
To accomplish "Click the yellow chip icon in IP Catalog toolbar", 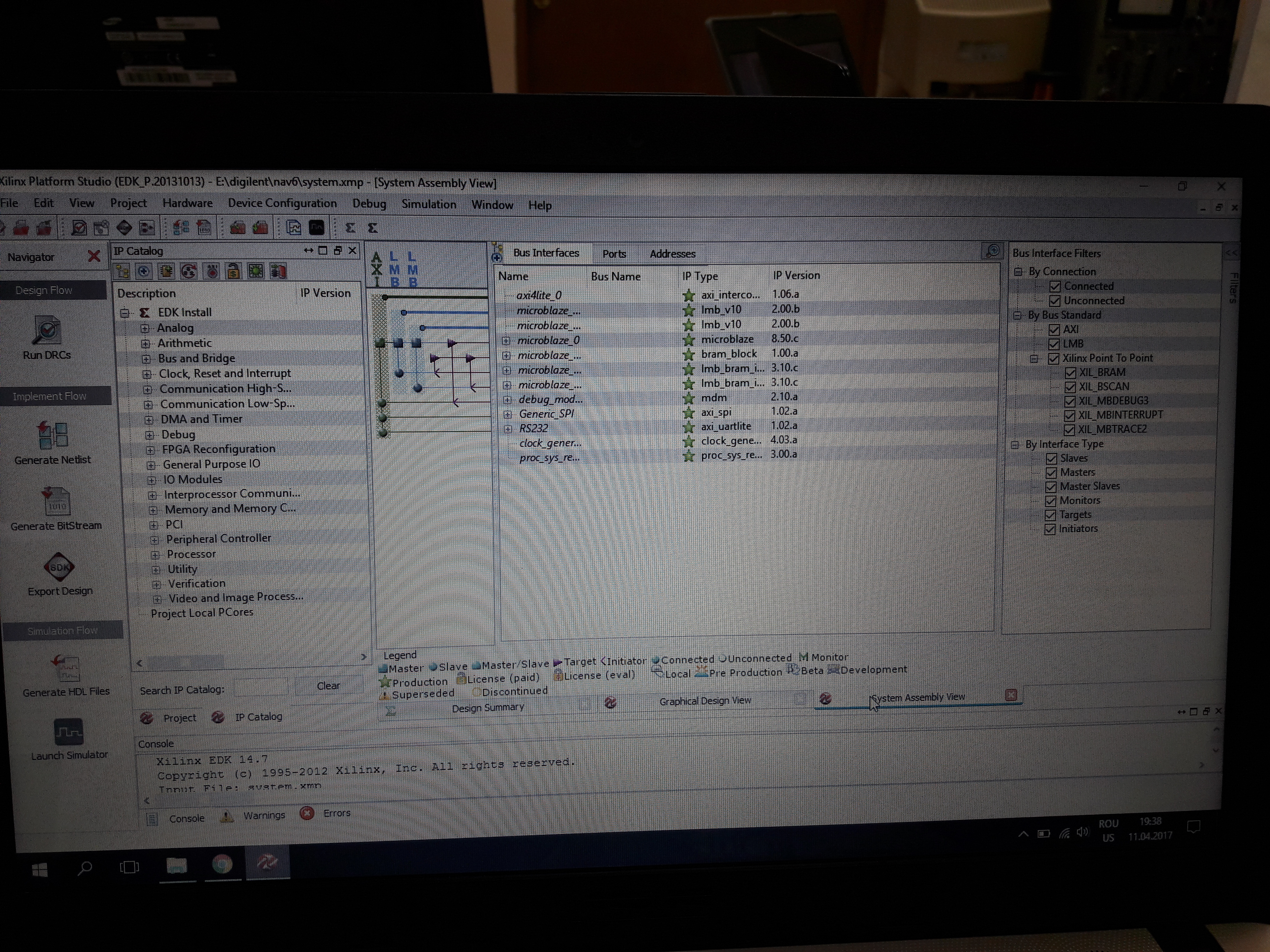I will coord(166,271).
